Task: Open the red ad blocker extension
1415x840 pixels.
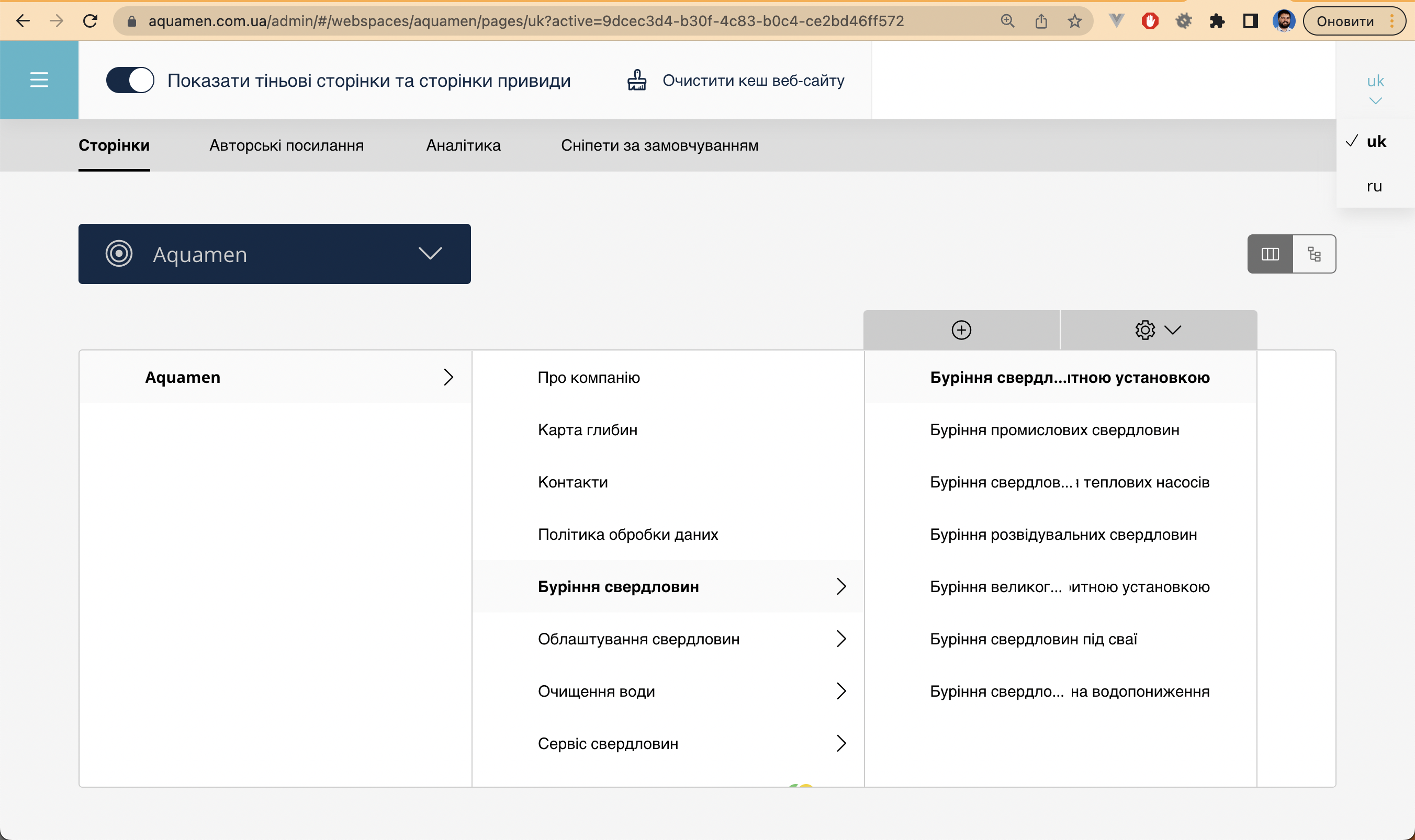Action: pyautogui.click(x=1150, y=21)
